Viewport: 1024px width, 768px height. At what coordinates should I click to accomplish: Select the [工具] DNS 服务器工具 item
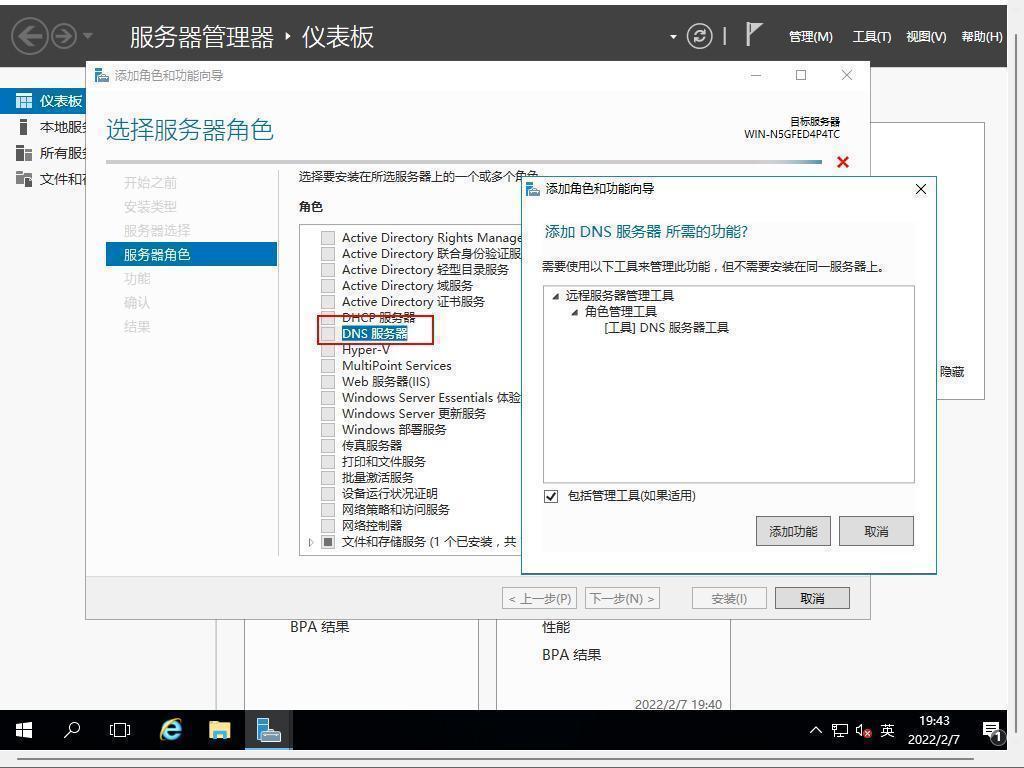coord(666,328)
